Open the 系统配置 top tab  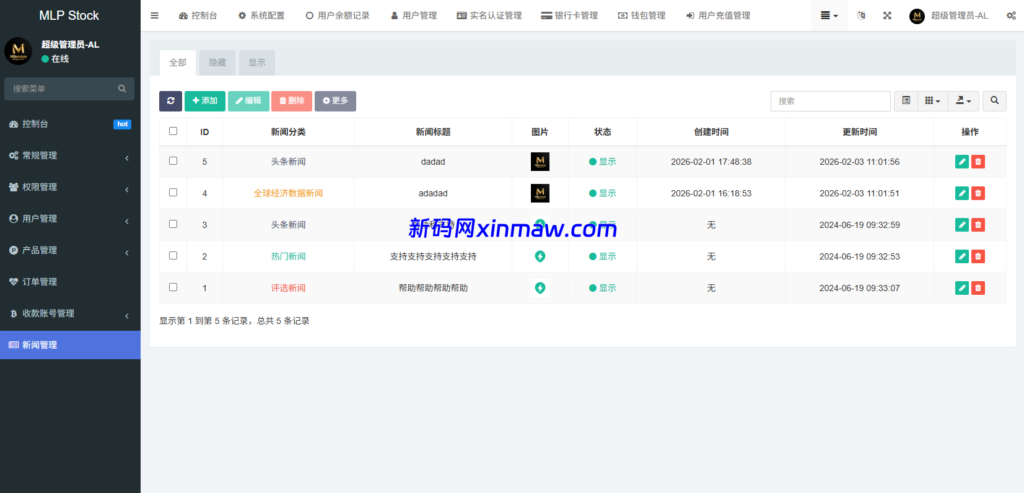pyautogui.click(x=261, y=16)
